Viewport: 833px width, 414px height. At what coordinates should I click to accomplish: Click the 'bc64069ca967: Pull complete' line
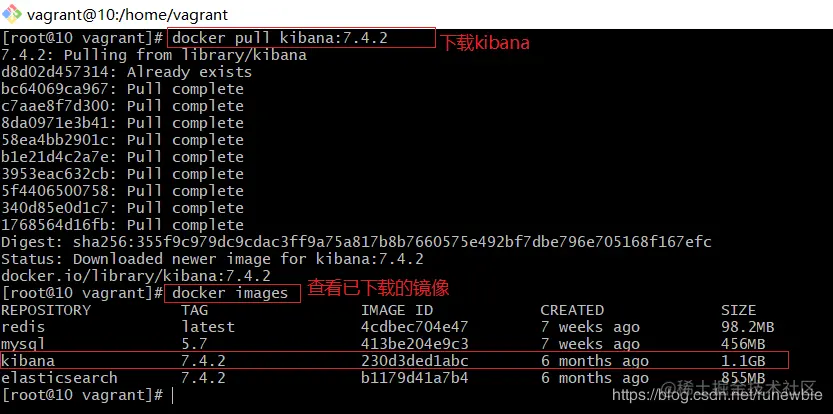tap(122, 89)
